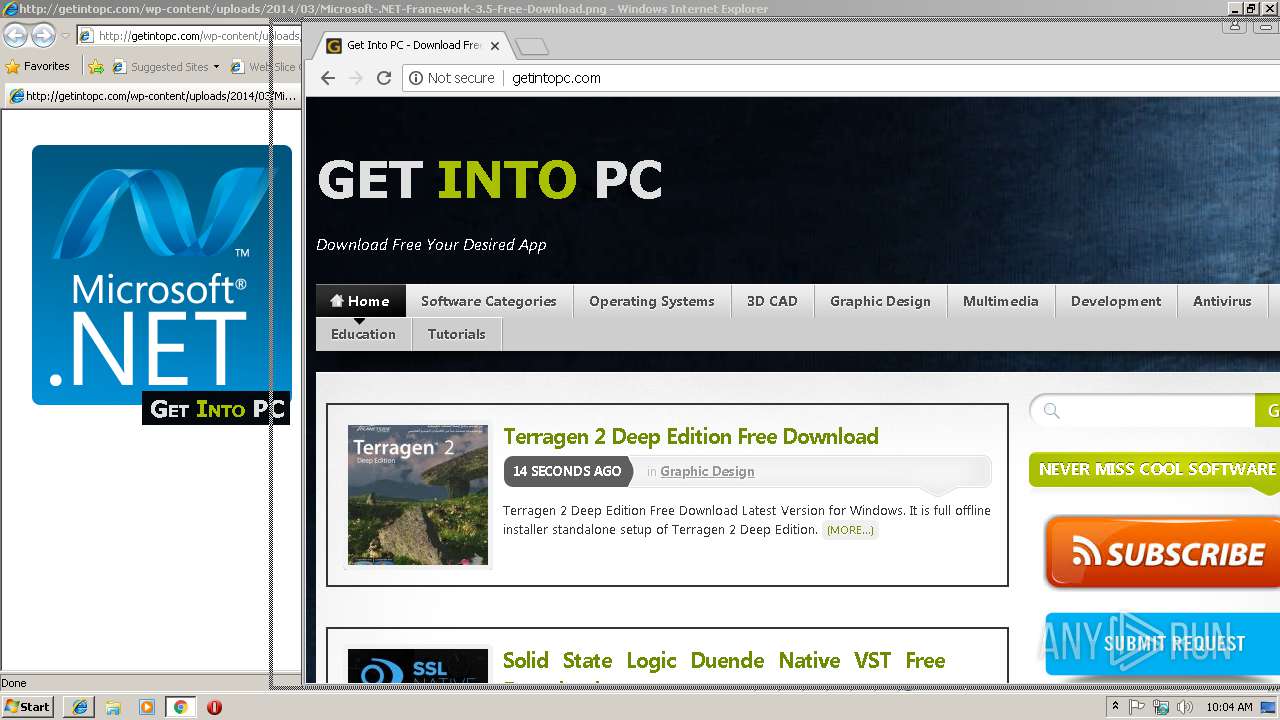Screen dimensions: 1280x720
Task: Open the Home menu item
Action: (x=360, y=301)
